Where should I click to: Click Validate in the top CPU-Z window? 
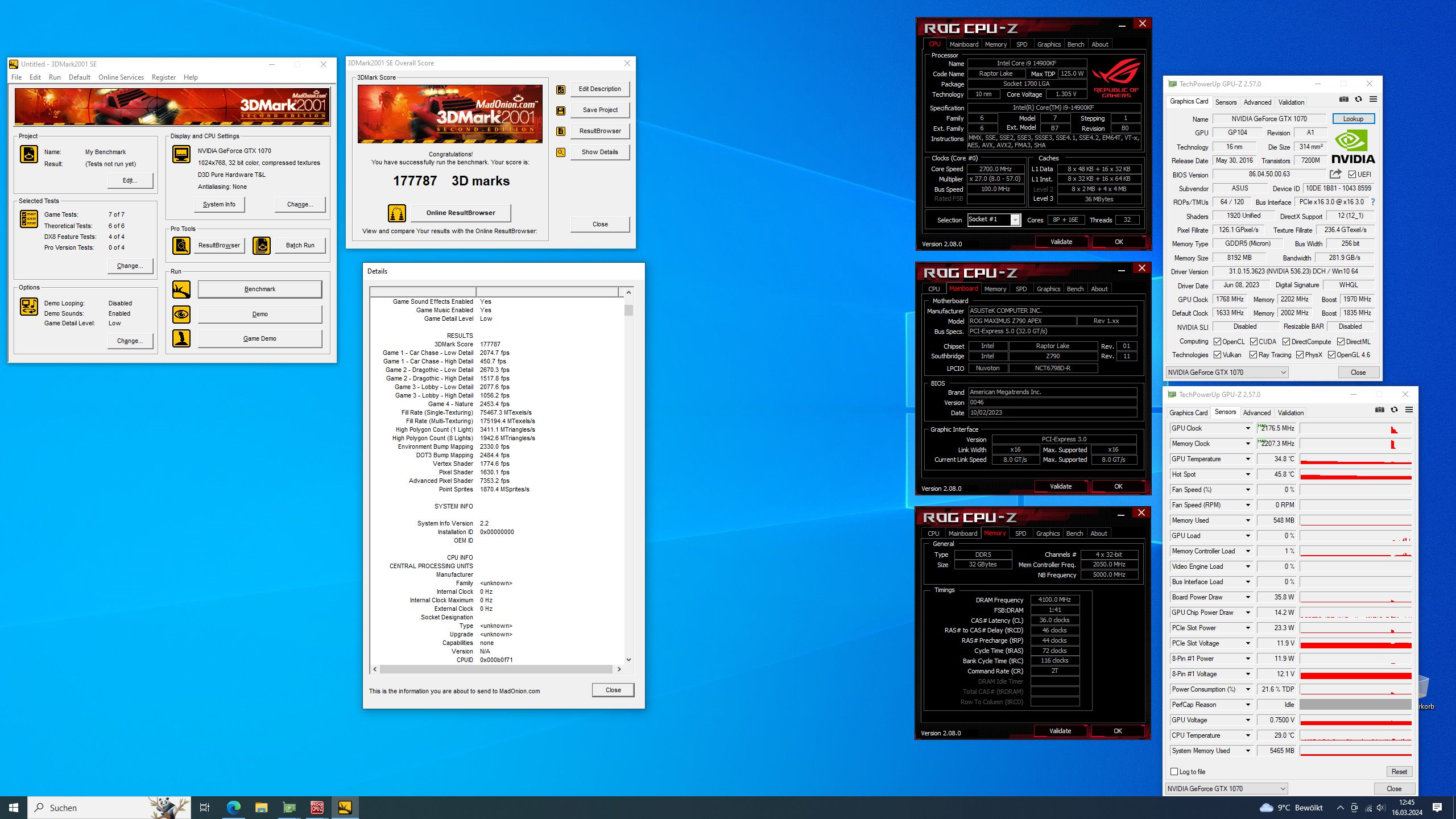(x=1061, y=242)
